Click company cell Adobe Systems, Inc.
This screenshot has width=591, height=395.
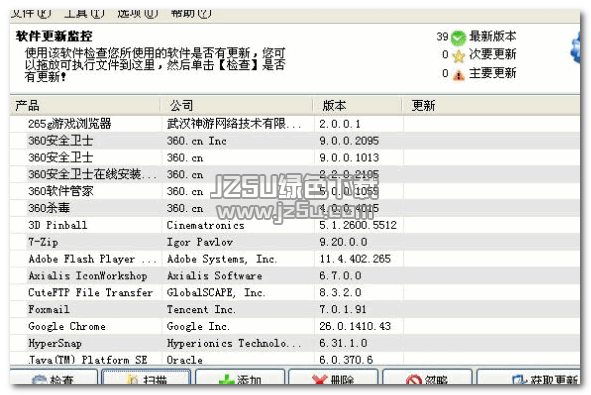222,259
